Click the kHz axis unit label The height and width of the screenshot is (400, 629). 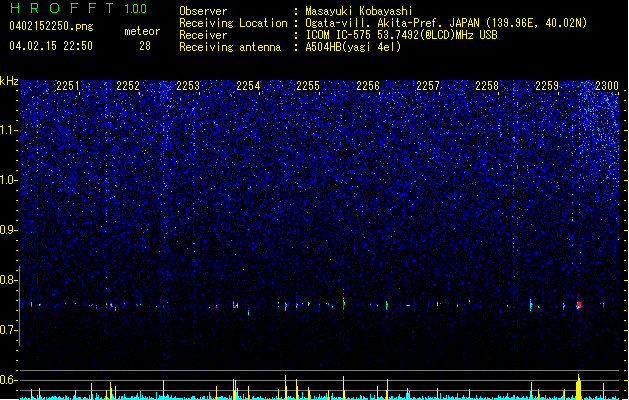point(9,81)
